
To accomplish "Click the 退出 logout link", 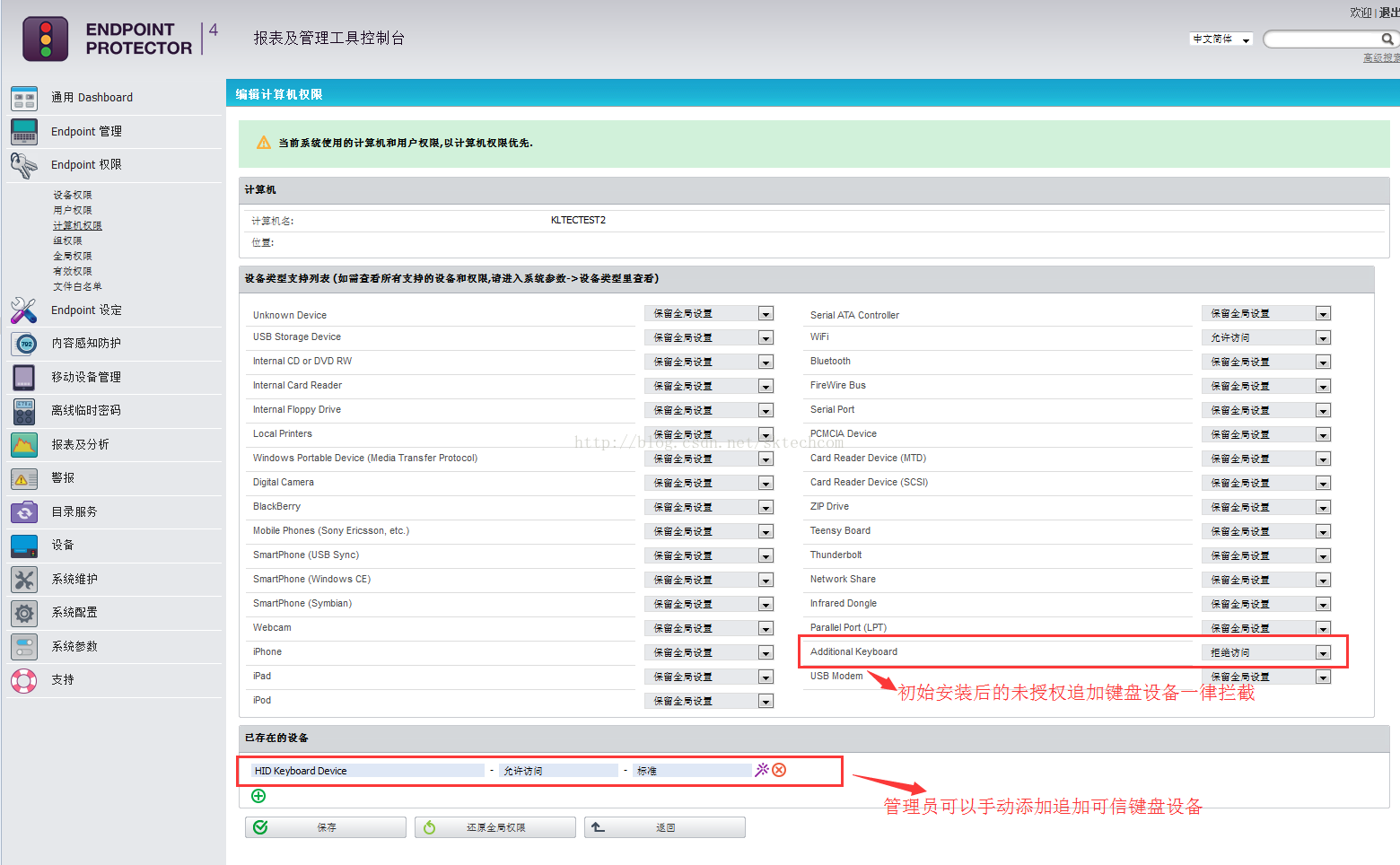I will coord(1389,13).
